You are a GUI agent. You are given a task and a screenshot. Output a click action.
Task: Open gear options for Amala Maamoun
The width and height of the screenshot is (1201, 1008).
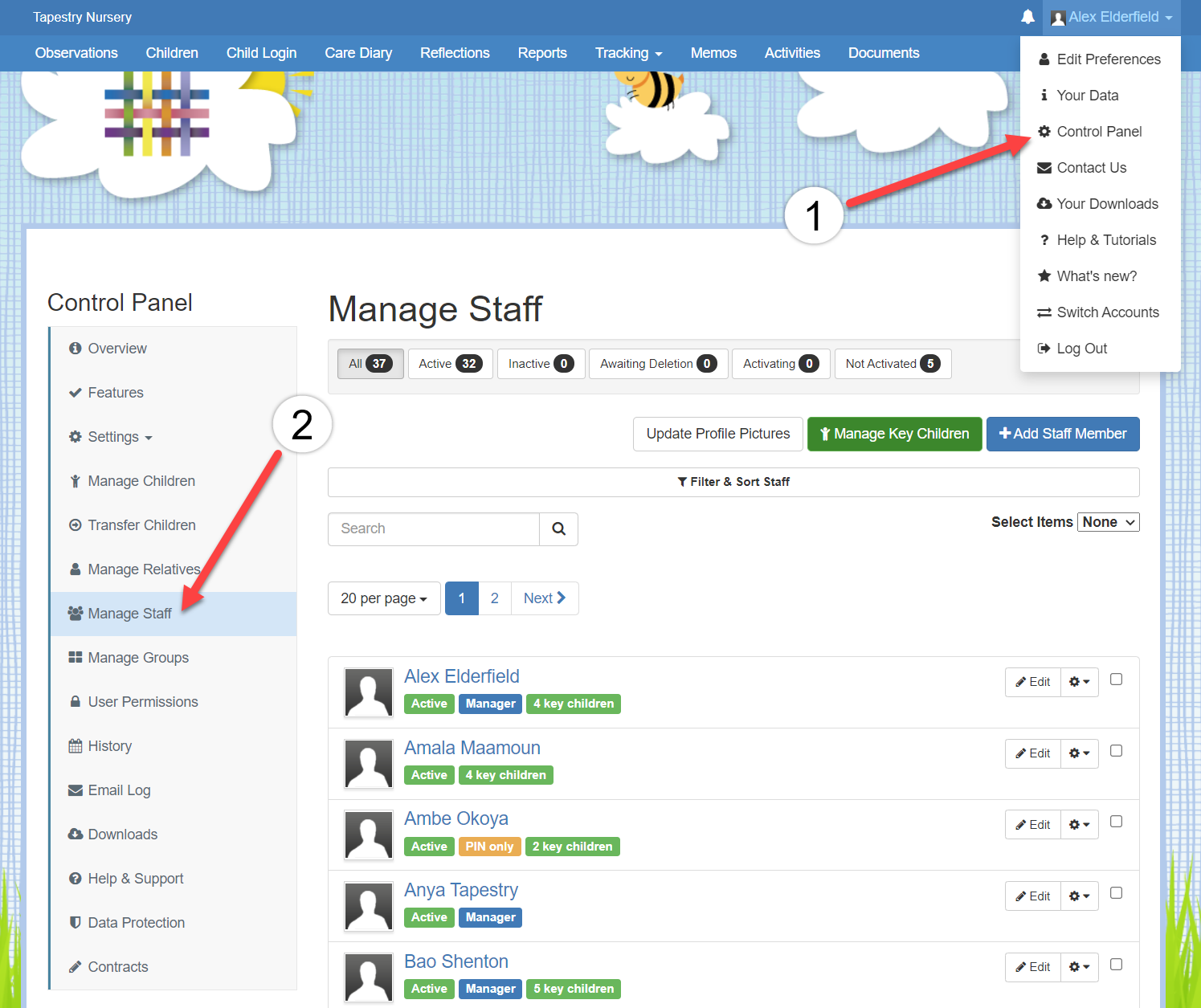coord(1080,753)
